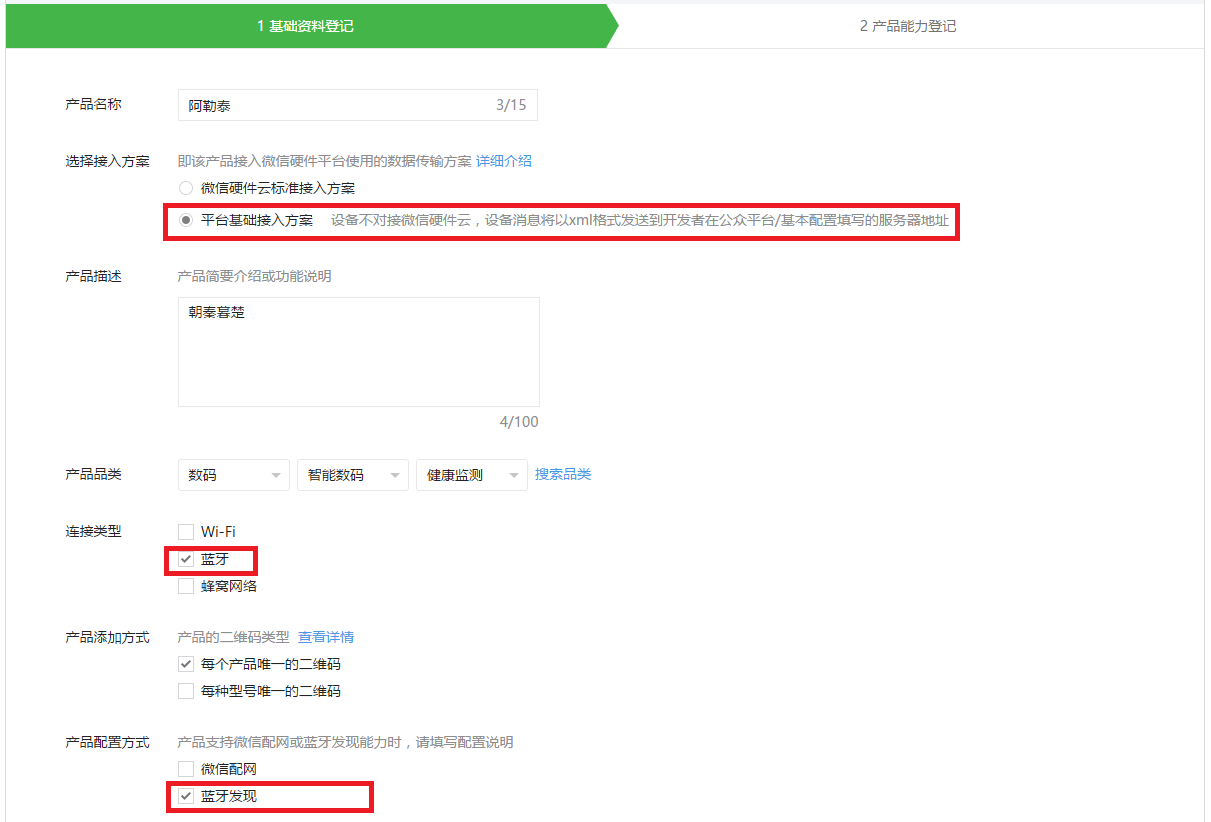Open the 详细介绍 link
Viewport: 1211px width, 822px height.
[504, 160]
